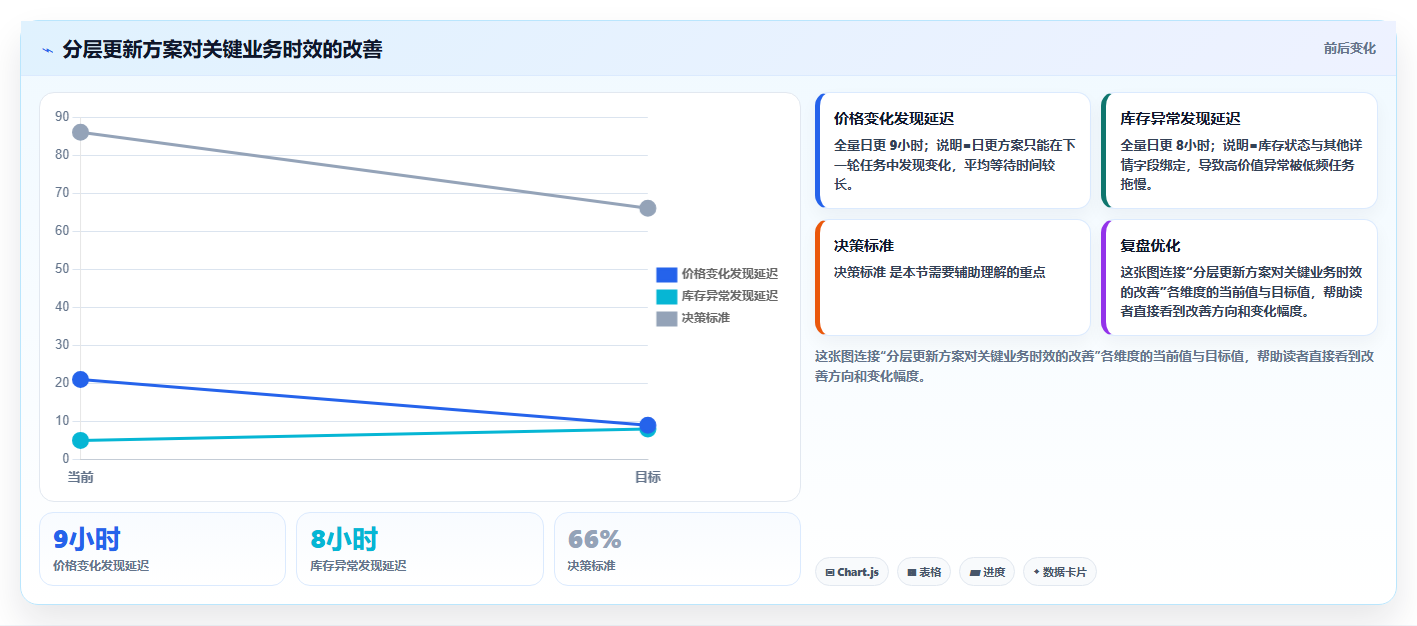Click the 当前 x-axis label
The image size is (1417, 626).
click(81, 477)
